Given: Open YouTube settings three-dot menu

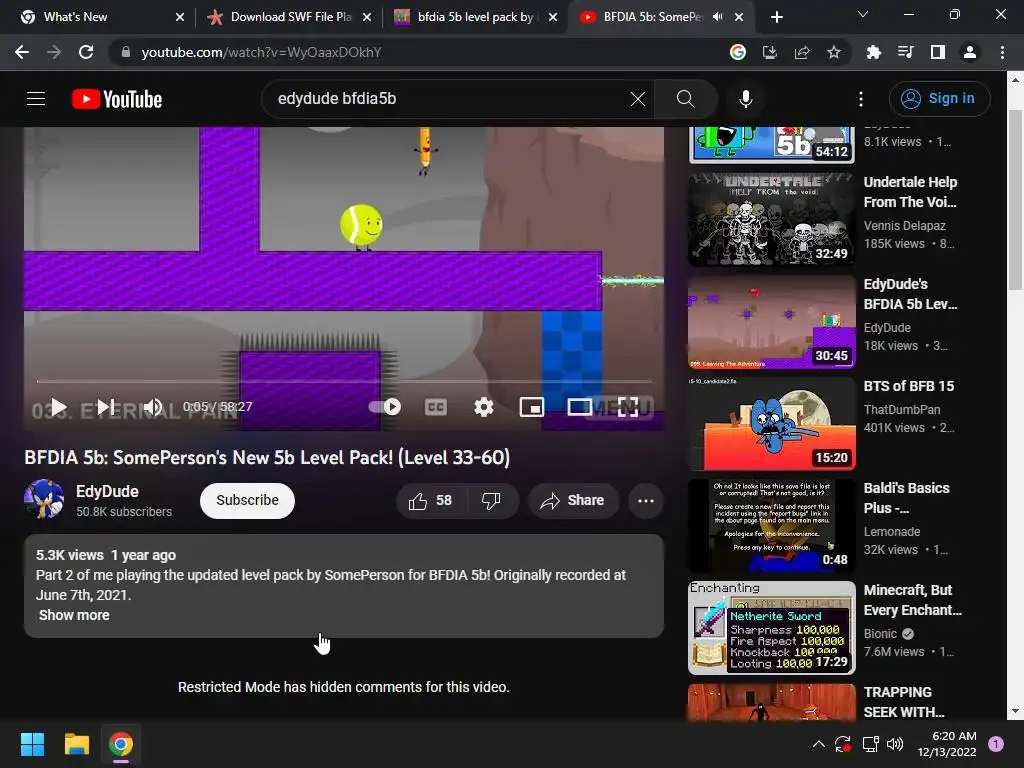Looking at the screenshot, I should 861,99.
